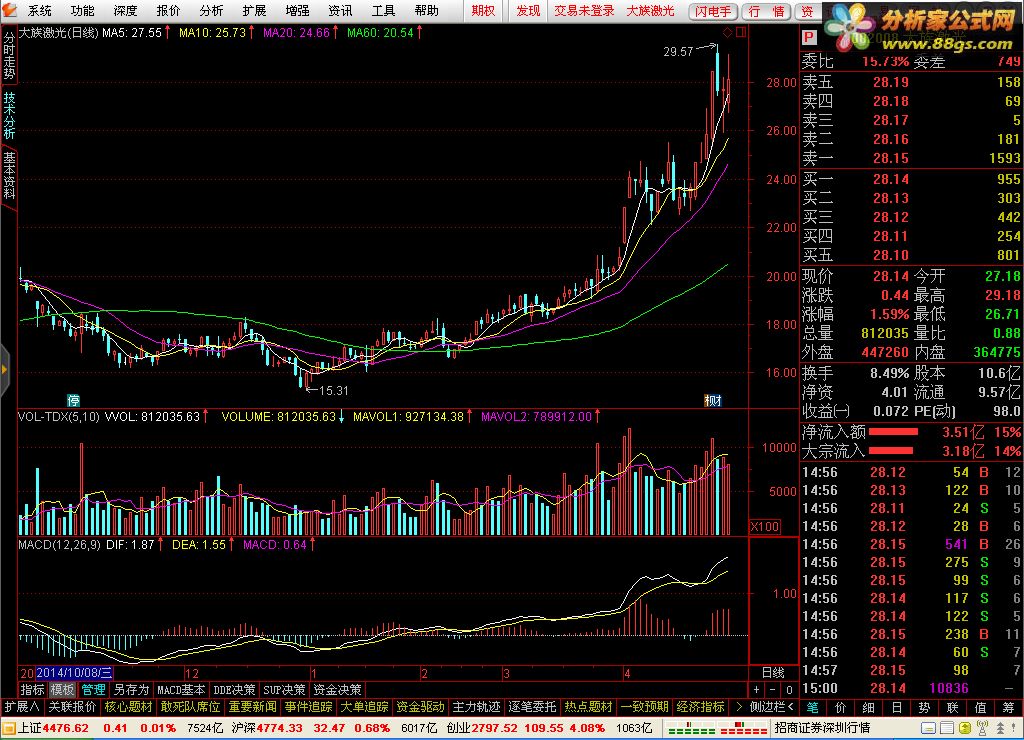Click the 日线 period label below chart

coord(773,673)
